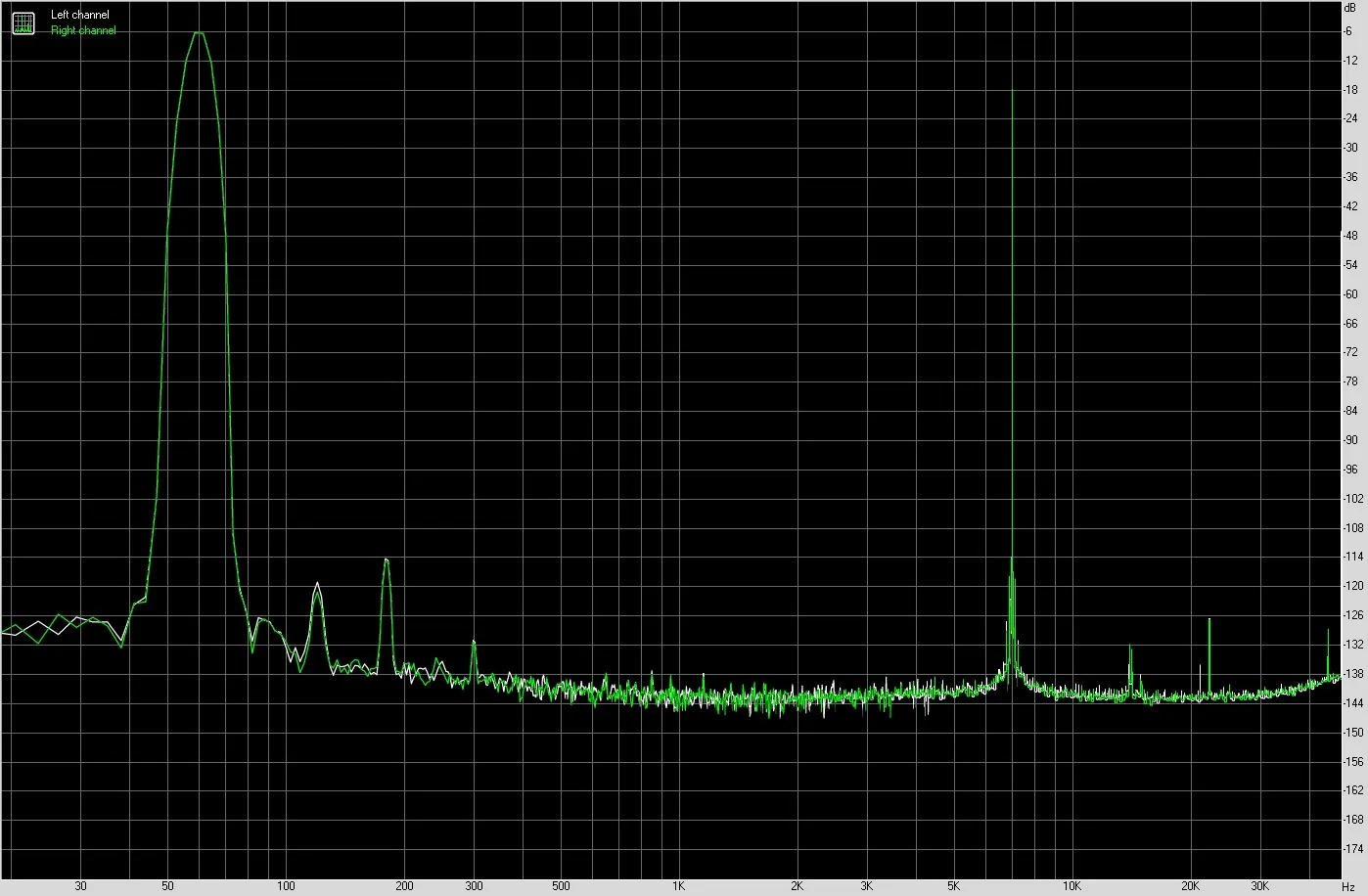Click the "-168" dB axis value

pyautogui.click(x=1354, y=820)
